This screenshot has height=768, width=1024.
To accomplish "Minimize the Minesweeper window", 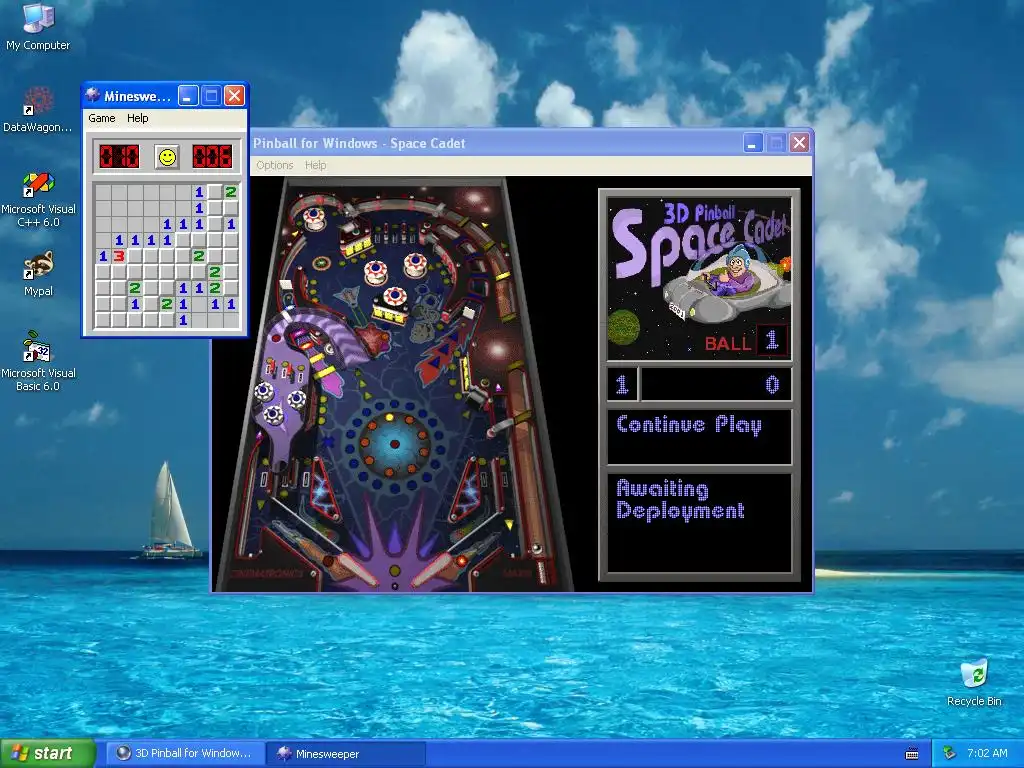I will (x=188, y=96).
